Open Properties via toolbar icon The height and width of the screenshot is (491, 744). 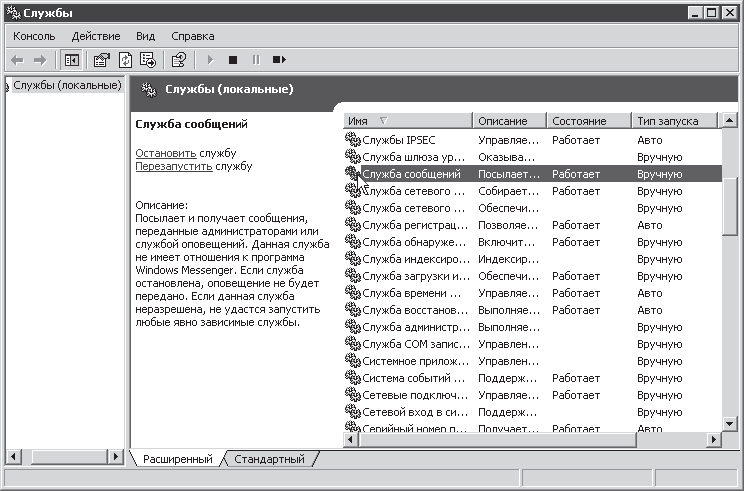click(101, 60)
